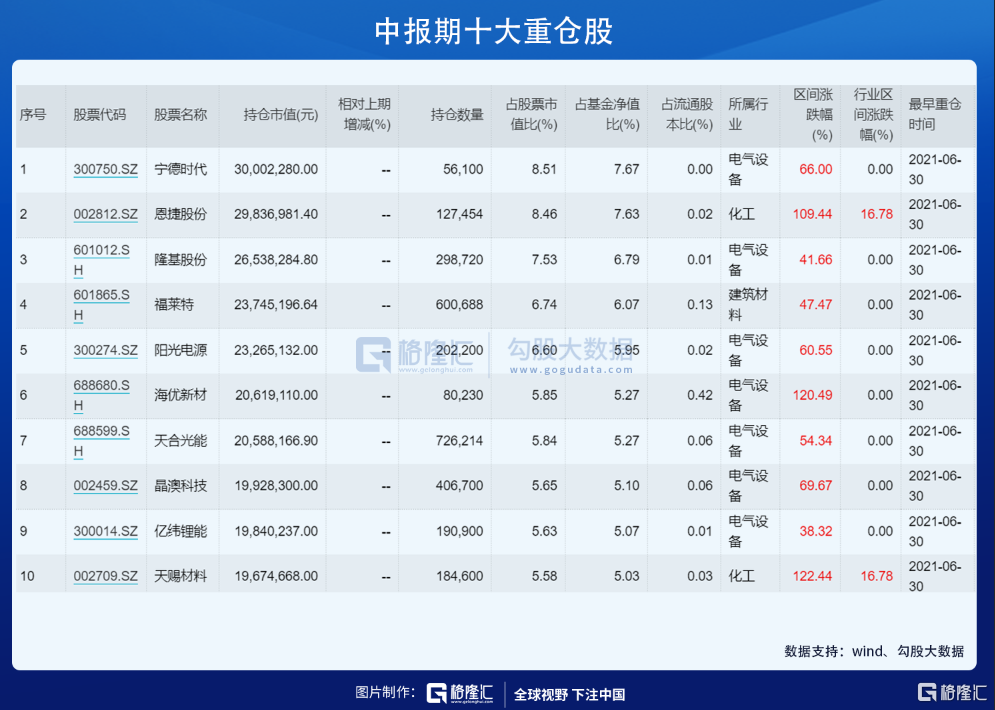Open stock code link 601865.SH
Image resolution: width=995 pixels, height=710 pixels.
point(102,305)
